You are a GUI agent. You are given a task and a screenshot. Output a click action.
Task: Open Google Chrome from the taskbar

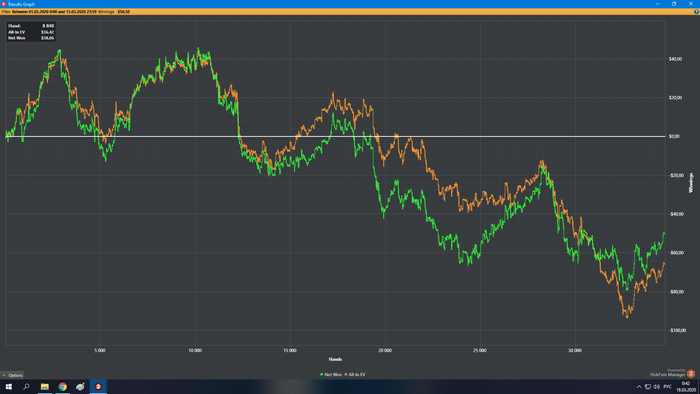click(x=62, y=386)
